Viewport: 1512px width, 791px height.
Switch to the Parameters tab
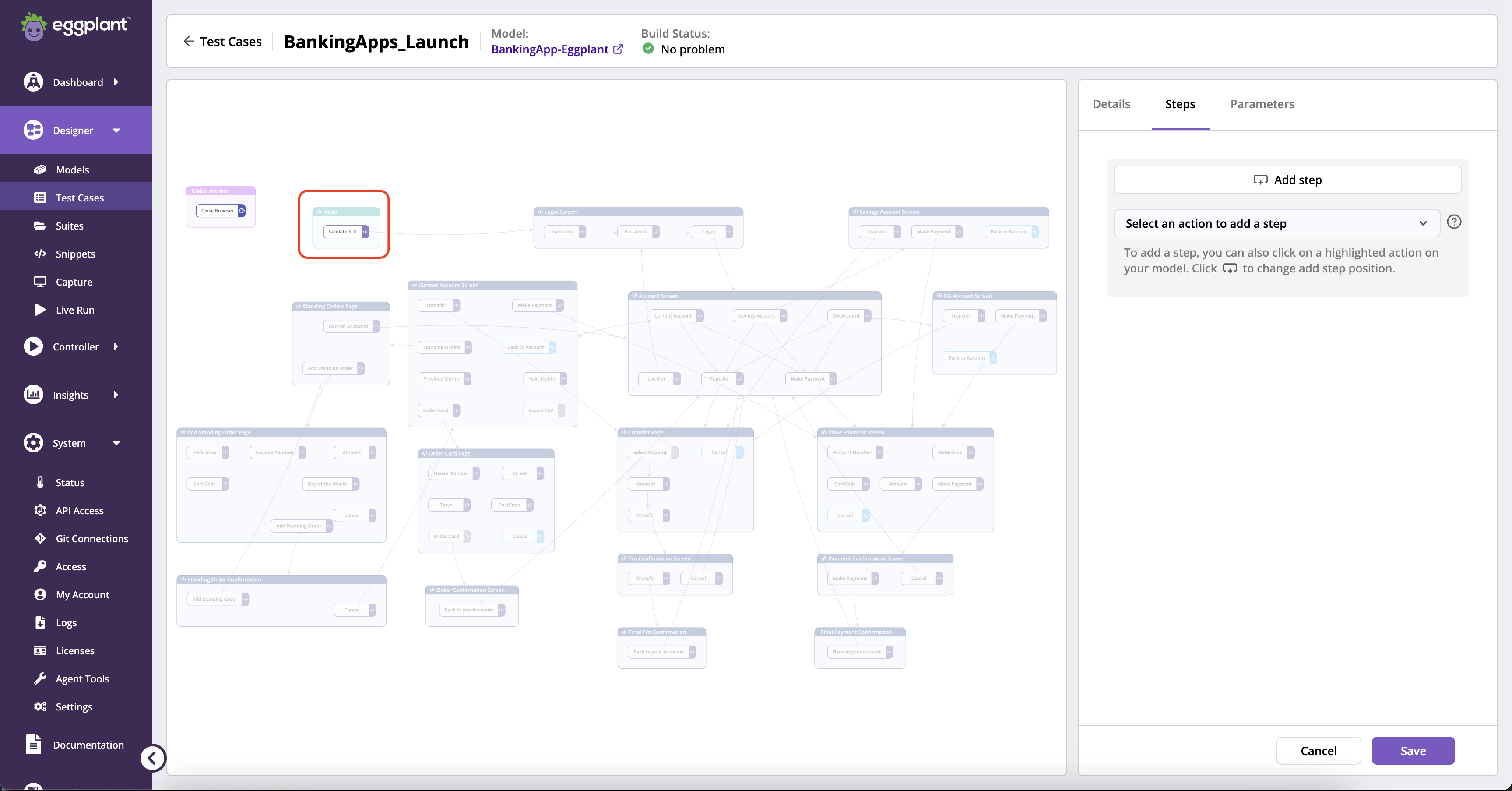pos(1263,104)
